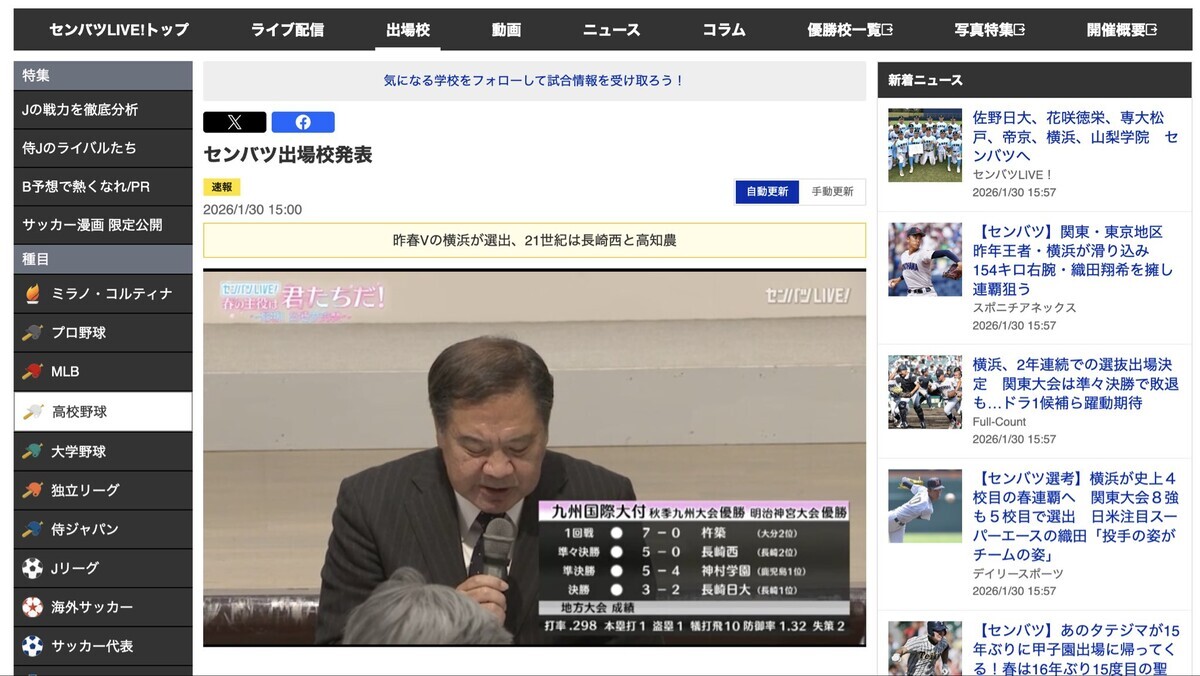Viewport: 1200px width, 676px height.
Task: Play the センバツ live video
Action: [535, 458]
